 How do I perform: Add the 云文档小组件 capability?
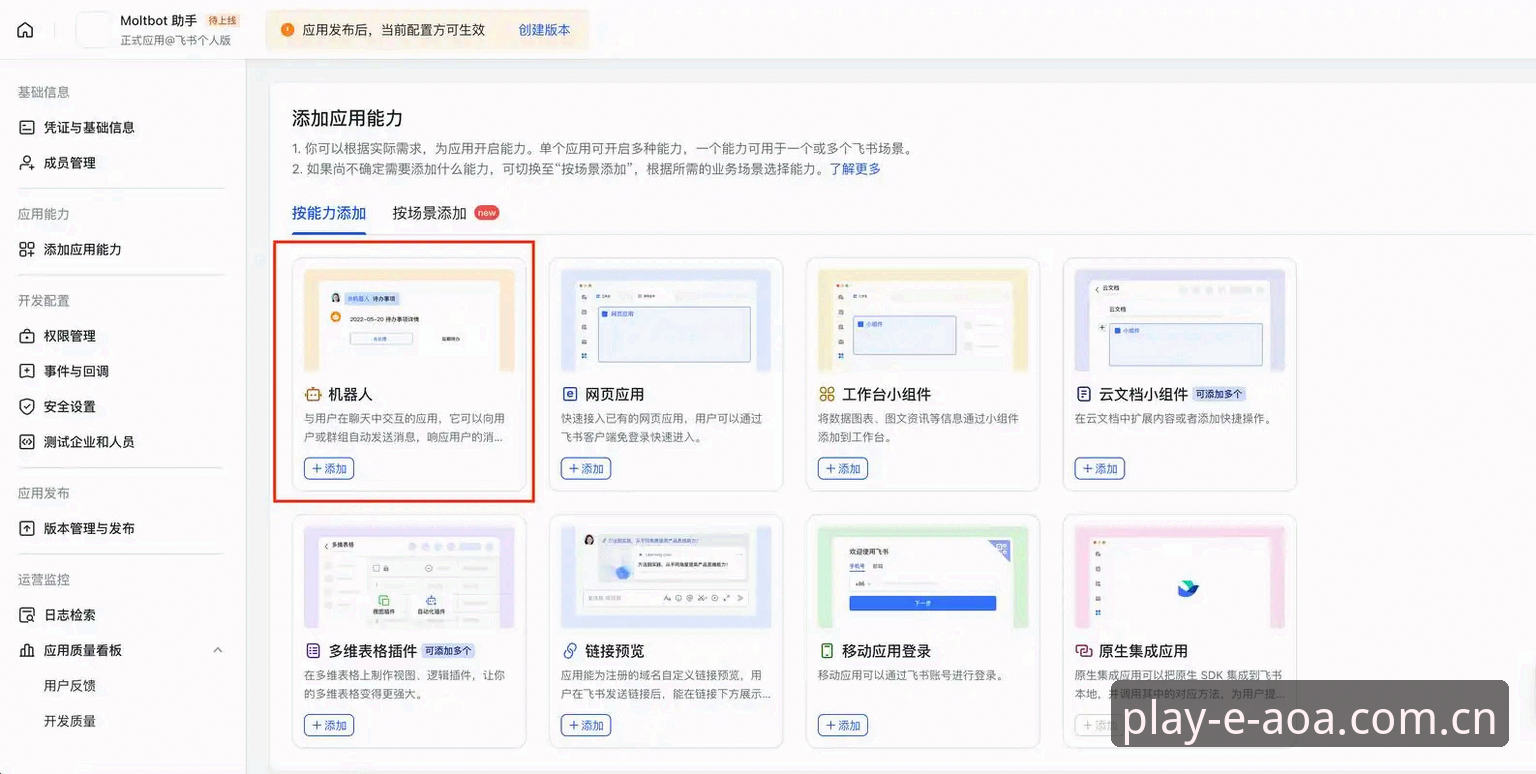click(1100, 468)
